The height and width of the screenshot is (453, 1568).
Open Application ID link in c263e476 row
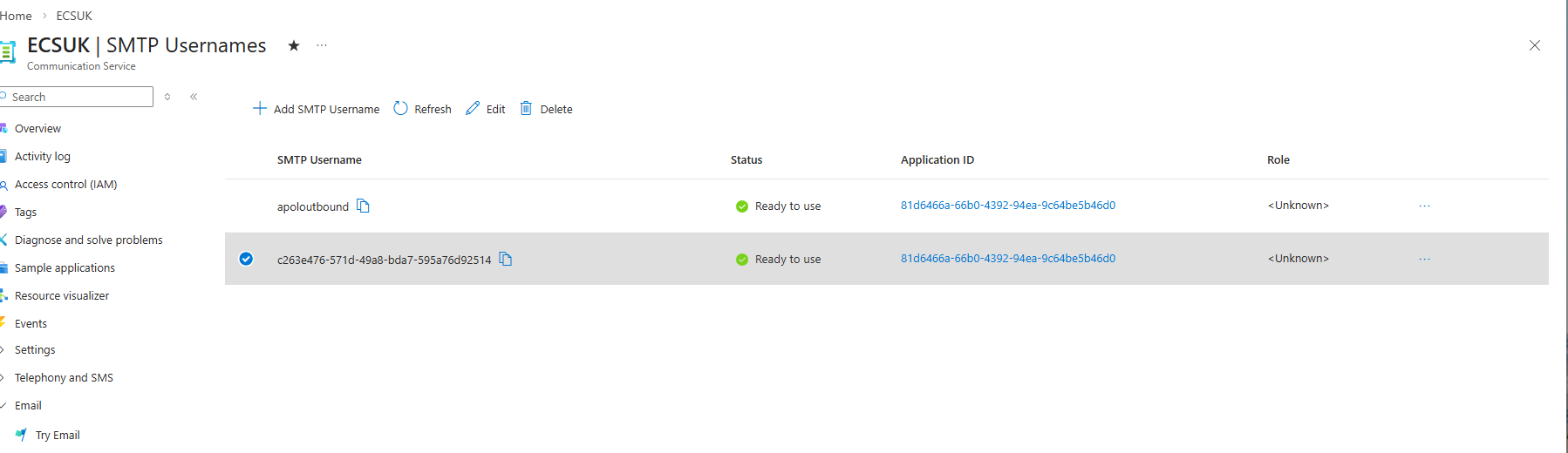click(1008, 258)
